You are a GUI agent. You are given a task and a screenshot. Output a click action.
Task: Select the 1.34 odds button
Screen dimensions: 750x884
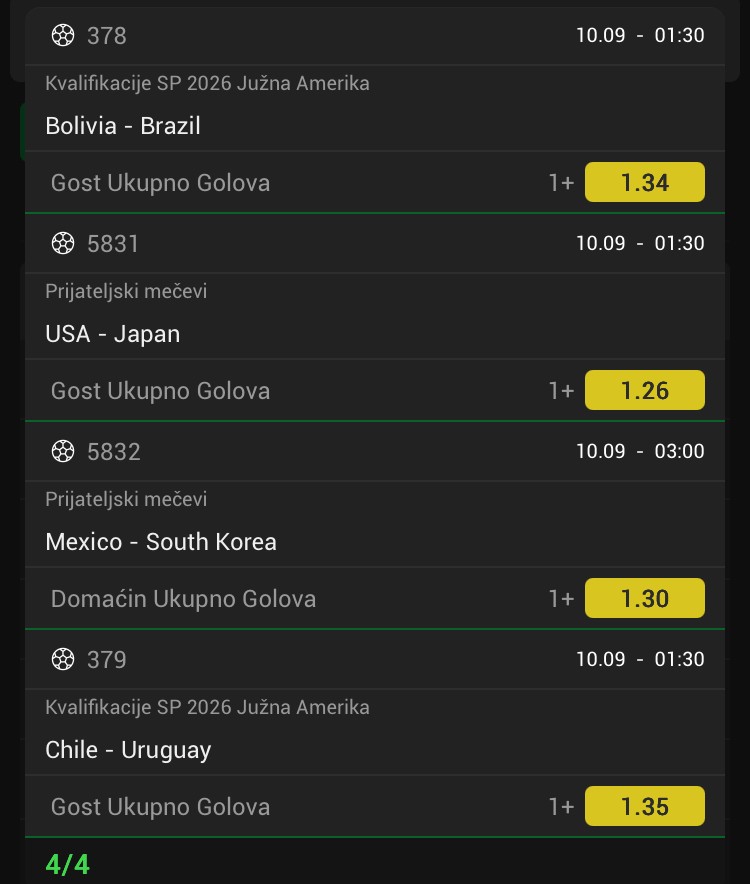[x=645, y=182]
